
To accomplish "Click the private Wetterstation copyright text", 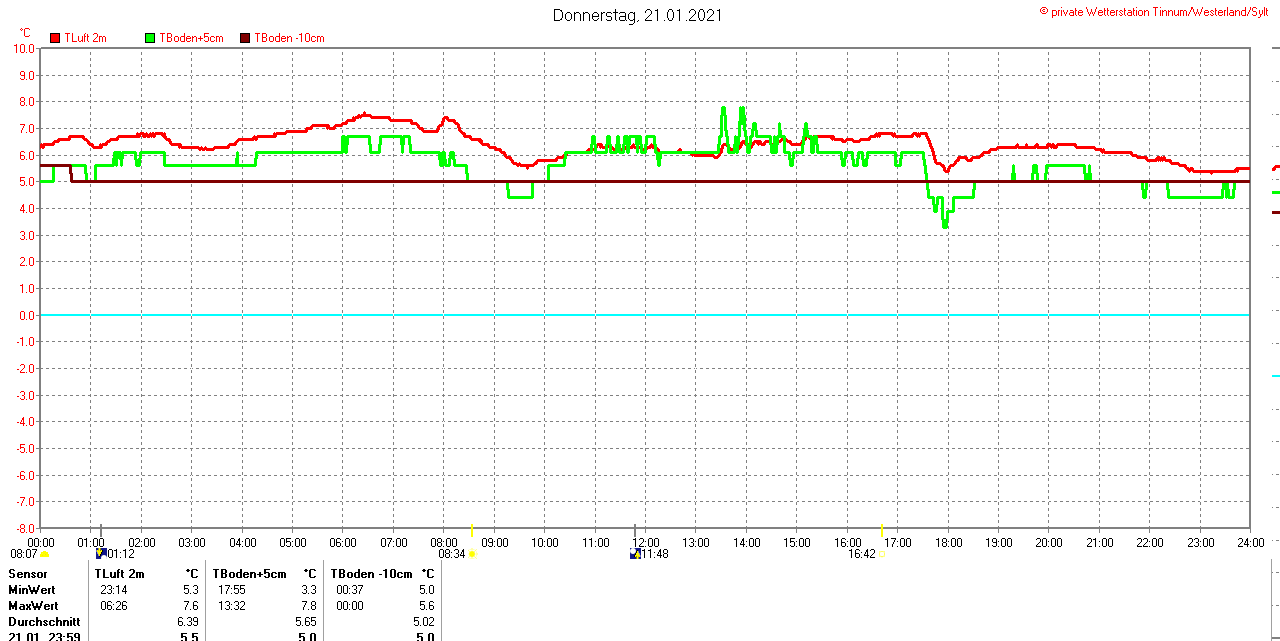I will (1158, 11).
